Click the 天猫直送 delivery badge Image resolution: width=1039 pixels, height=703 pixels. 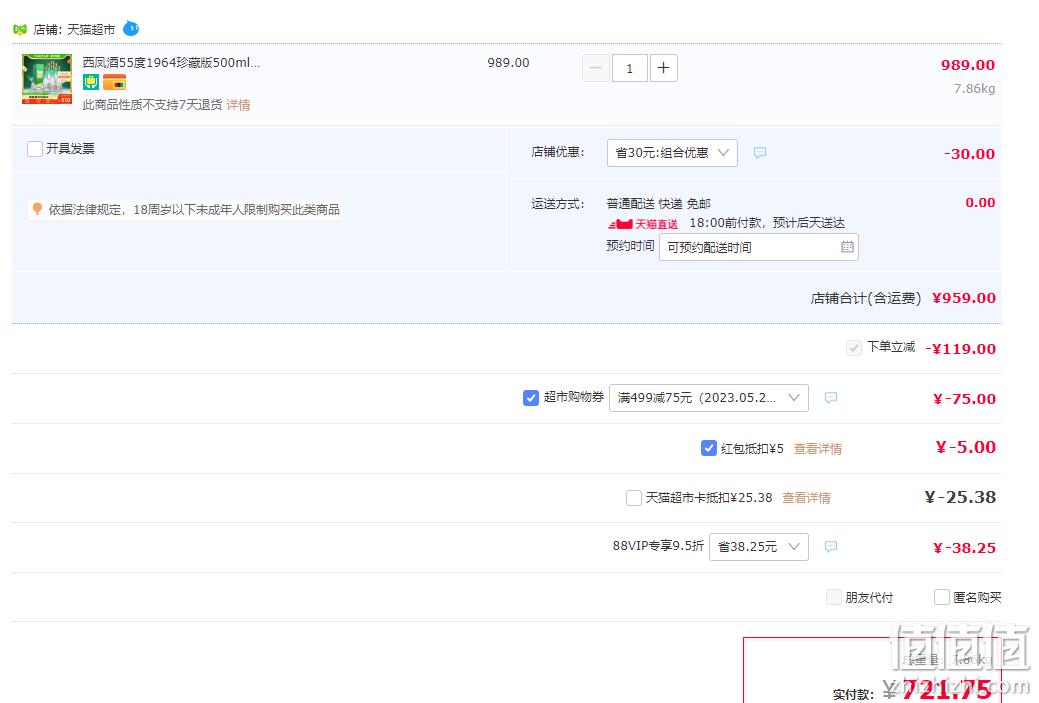coord(643,224)
